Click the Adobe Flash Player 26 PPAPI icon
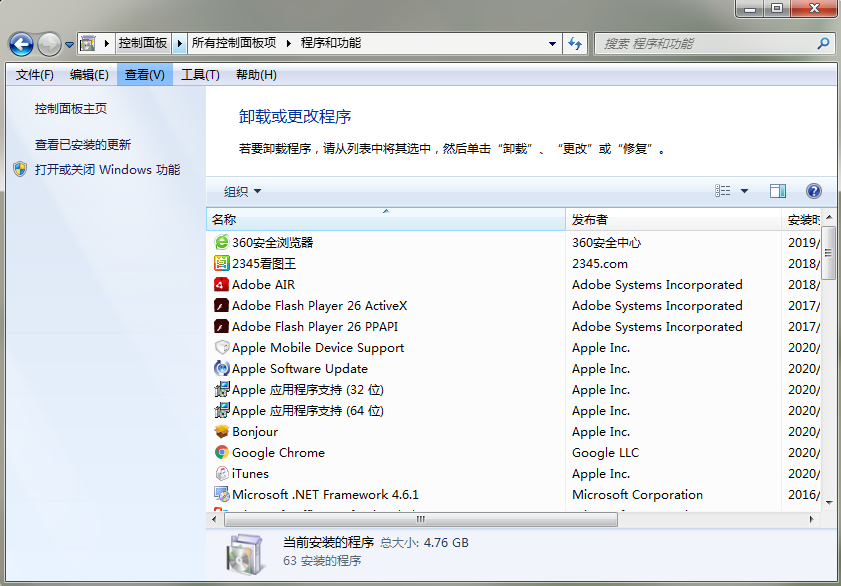This screenshot has width=841, height=586. 222,327
